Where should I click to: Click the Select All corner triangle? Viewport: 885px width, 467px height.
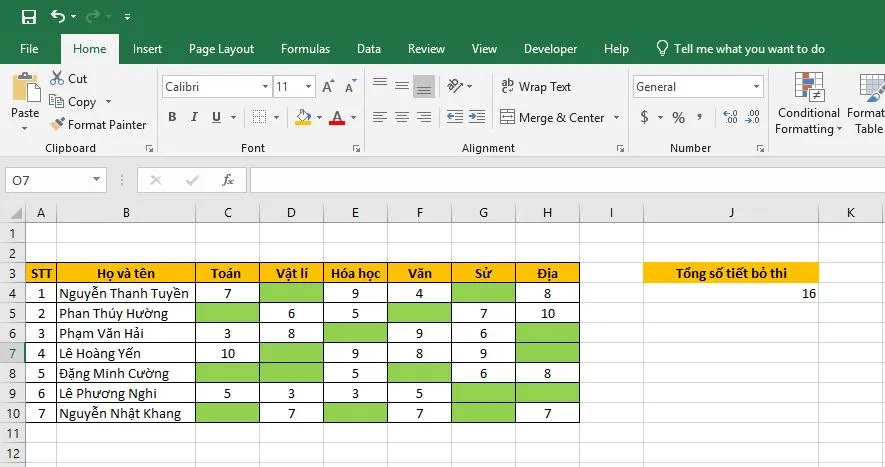click(16, 213)
